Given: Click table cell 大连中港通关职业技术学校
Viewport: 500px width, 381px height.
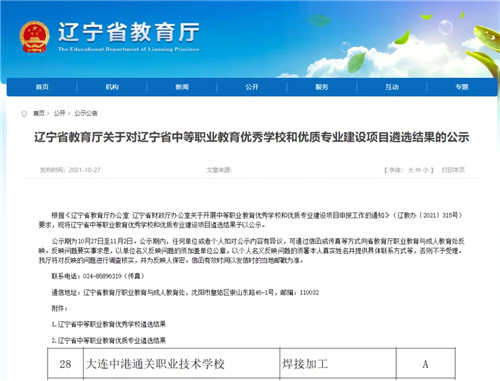Looking at the screenshot, I should [x=181, y=364].
